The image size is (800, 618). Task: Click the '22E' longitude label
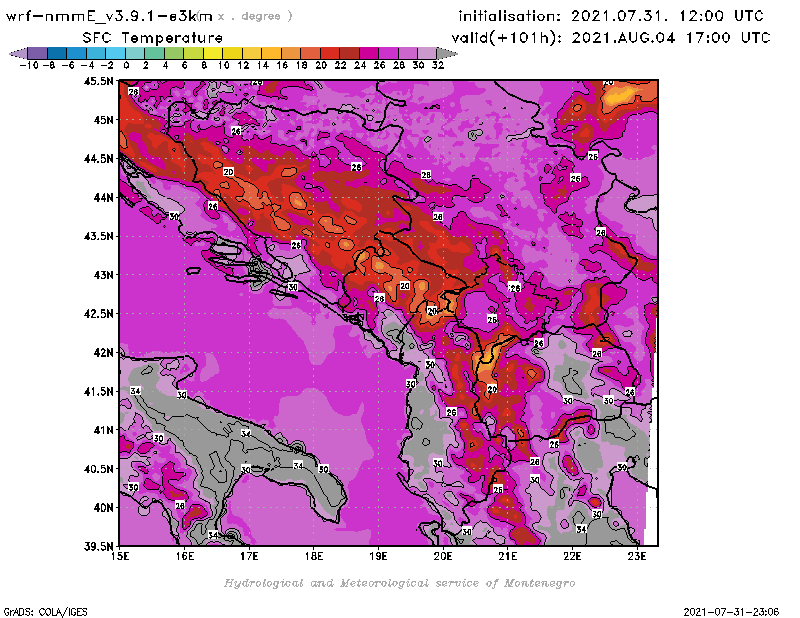(572, 556)
